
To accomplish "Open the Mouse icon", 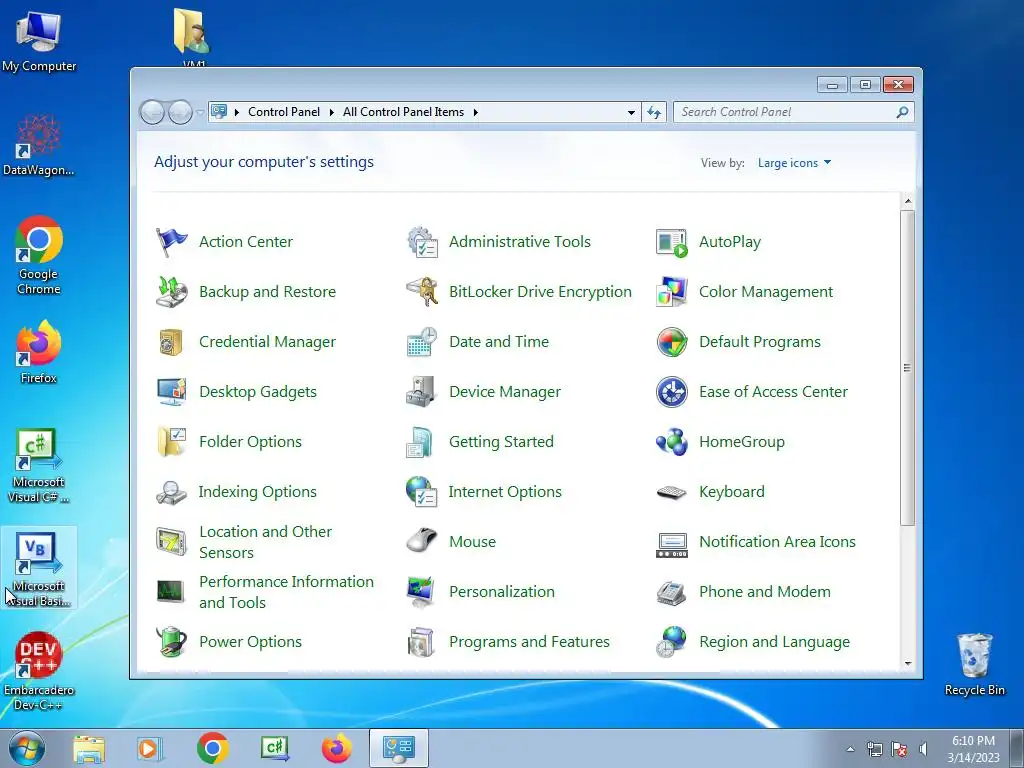I will coord(422,542).
